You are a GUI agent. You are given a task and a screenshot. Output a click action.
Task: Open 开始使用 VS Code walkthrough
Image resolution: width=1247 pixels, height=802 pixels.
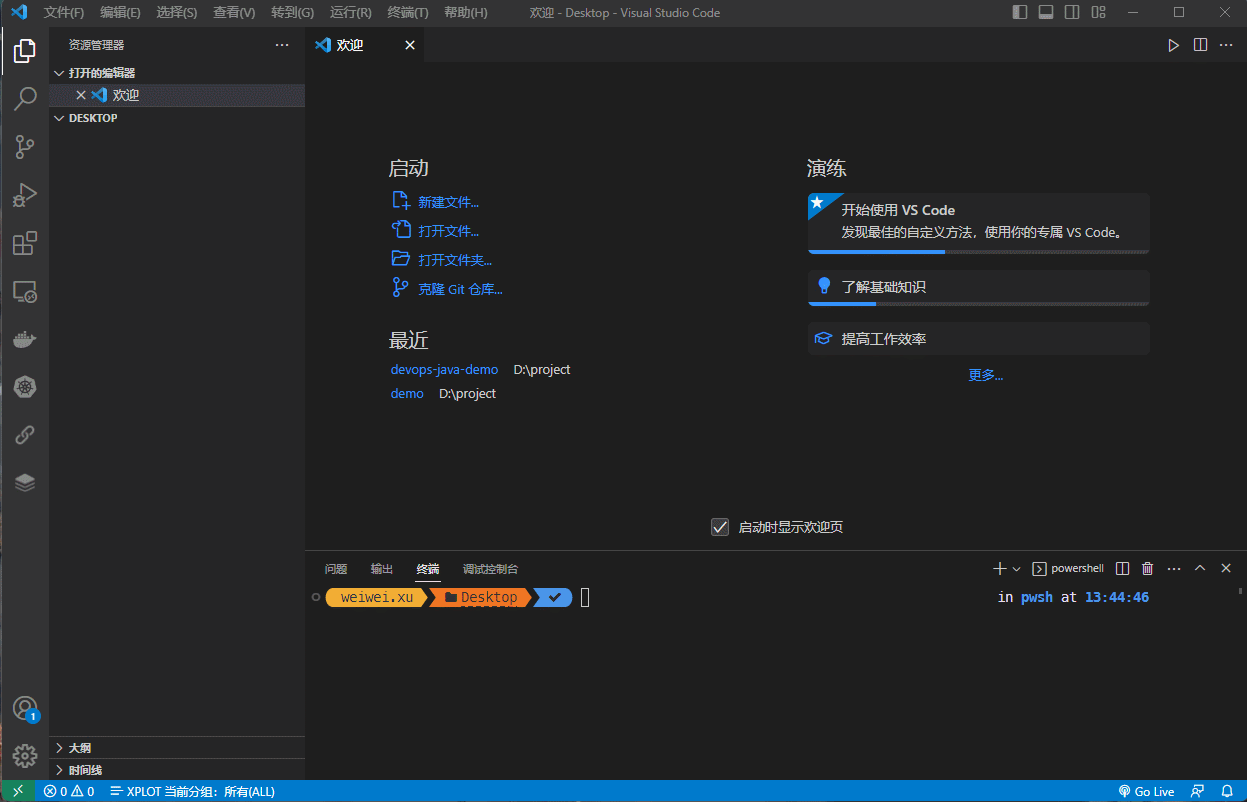[979, 223]
